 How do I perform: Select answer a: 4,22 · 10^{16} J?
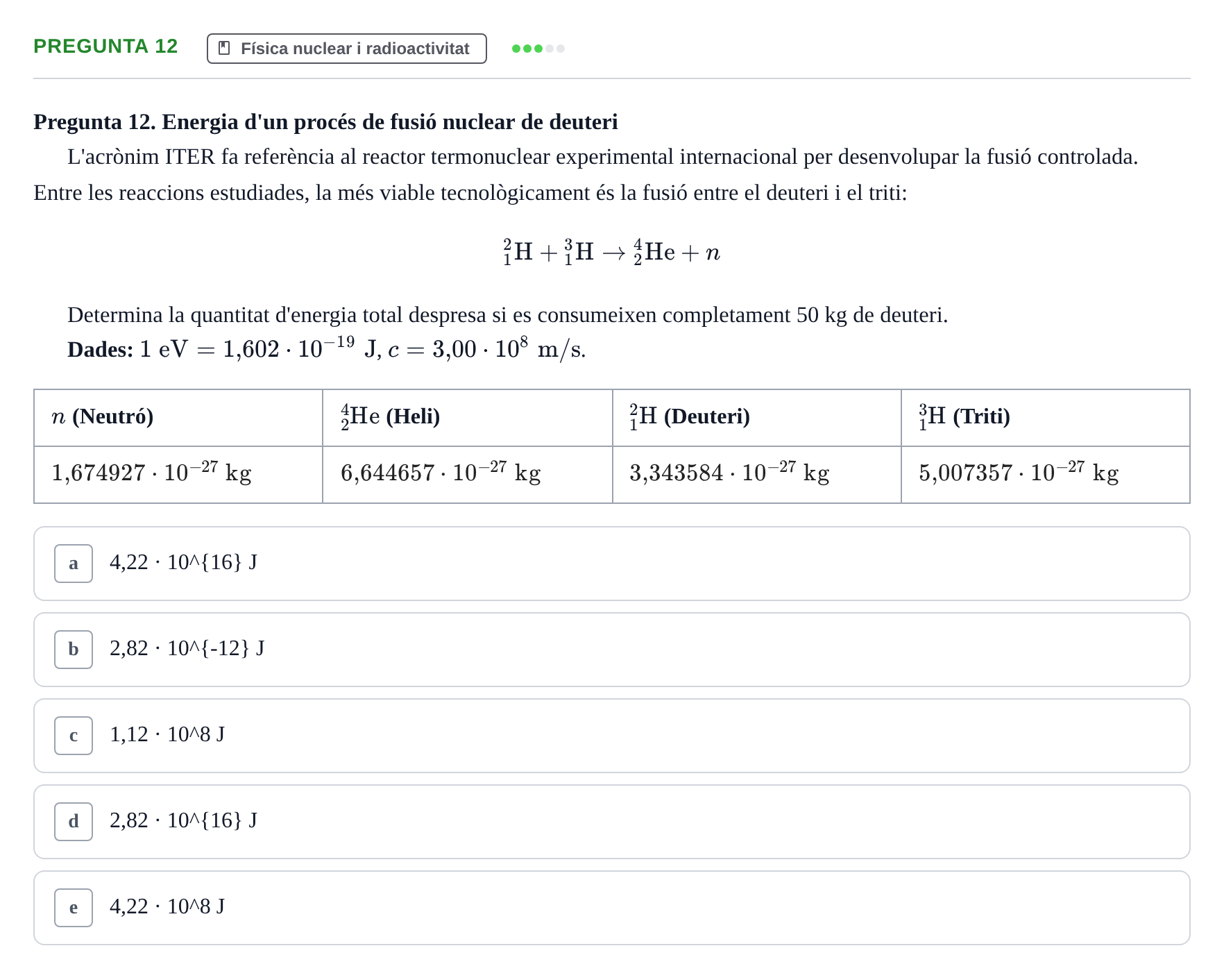611,564
